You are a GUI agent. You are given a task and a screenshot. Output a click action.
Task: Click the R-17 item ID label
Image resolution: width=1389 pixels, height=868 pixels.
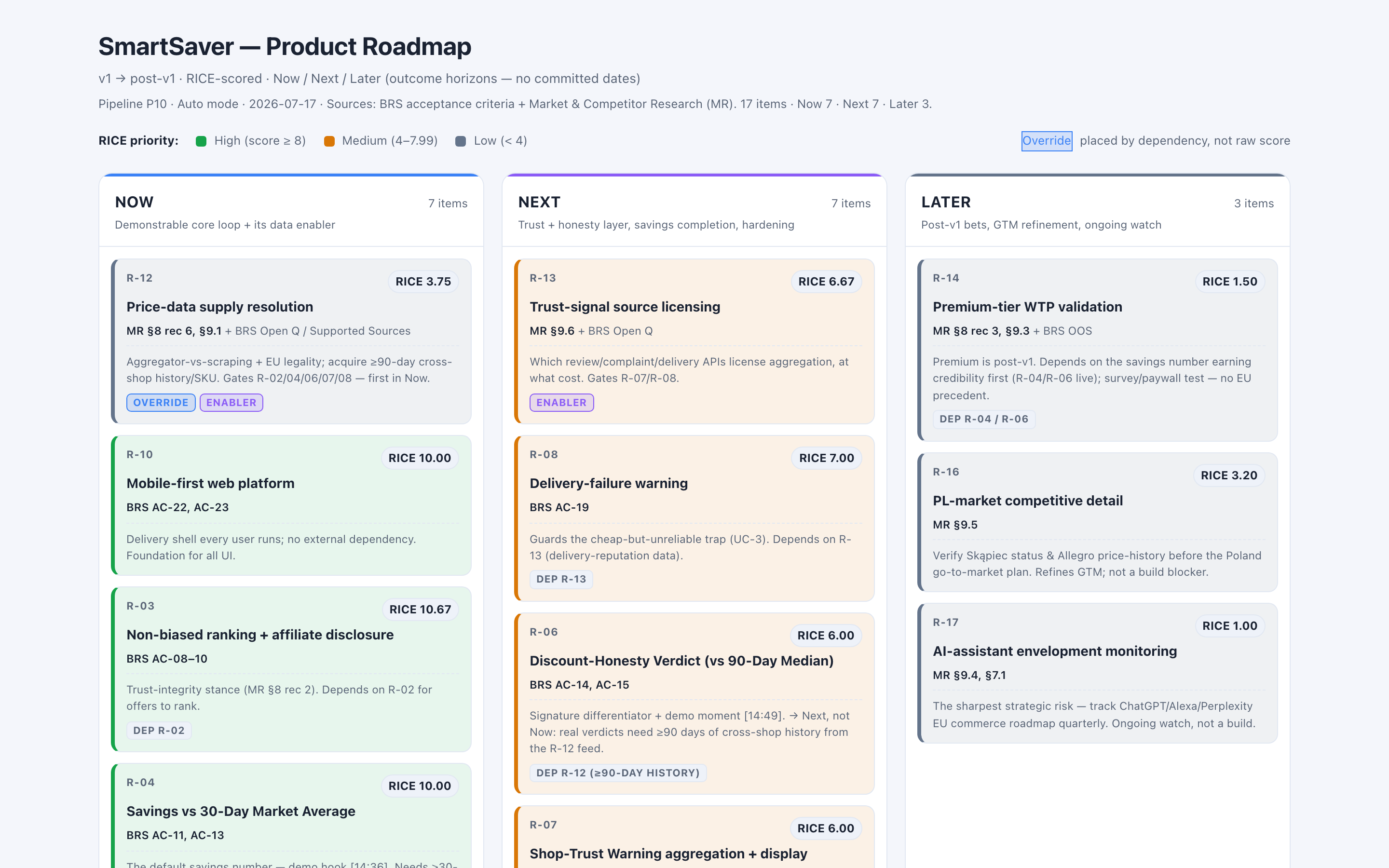945,622
